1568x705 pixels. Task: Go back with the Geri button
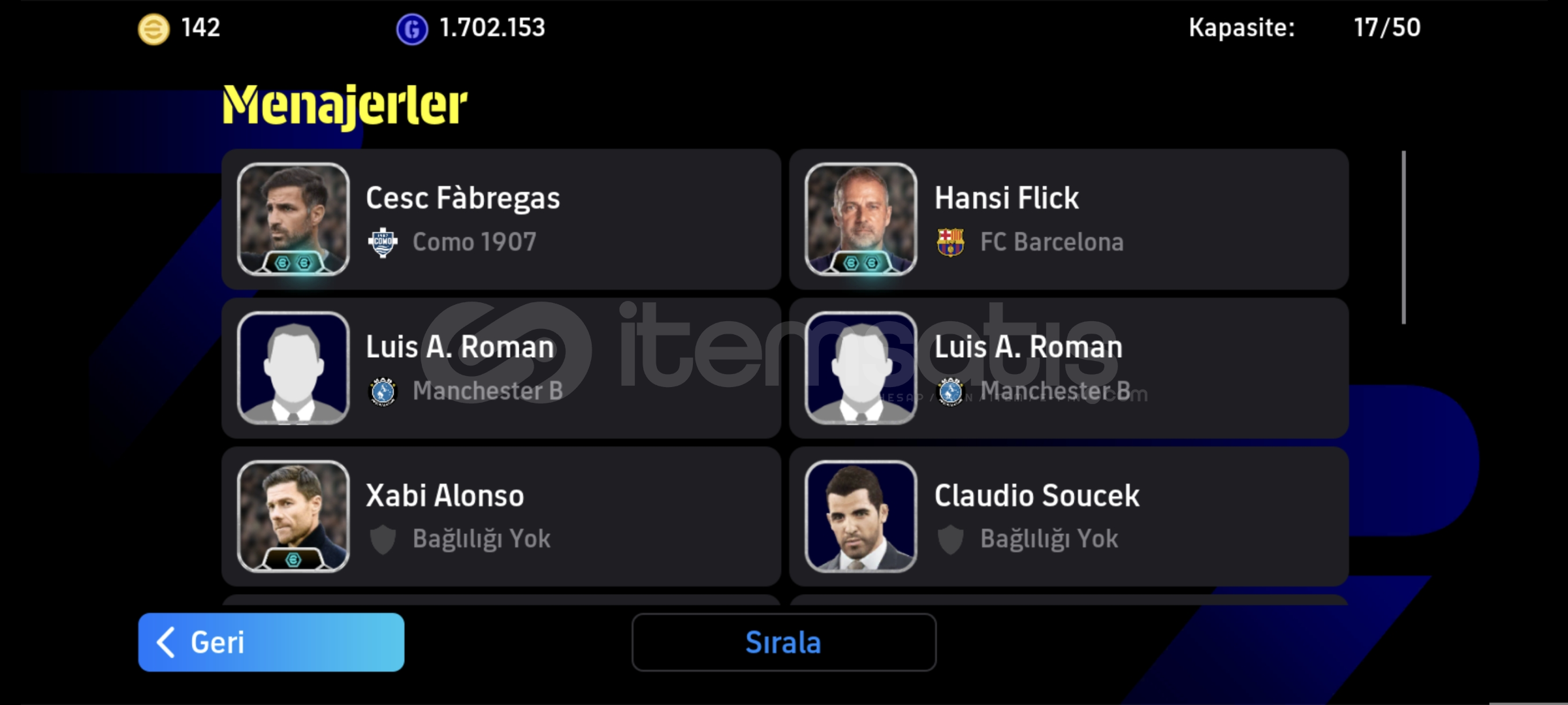271,642
